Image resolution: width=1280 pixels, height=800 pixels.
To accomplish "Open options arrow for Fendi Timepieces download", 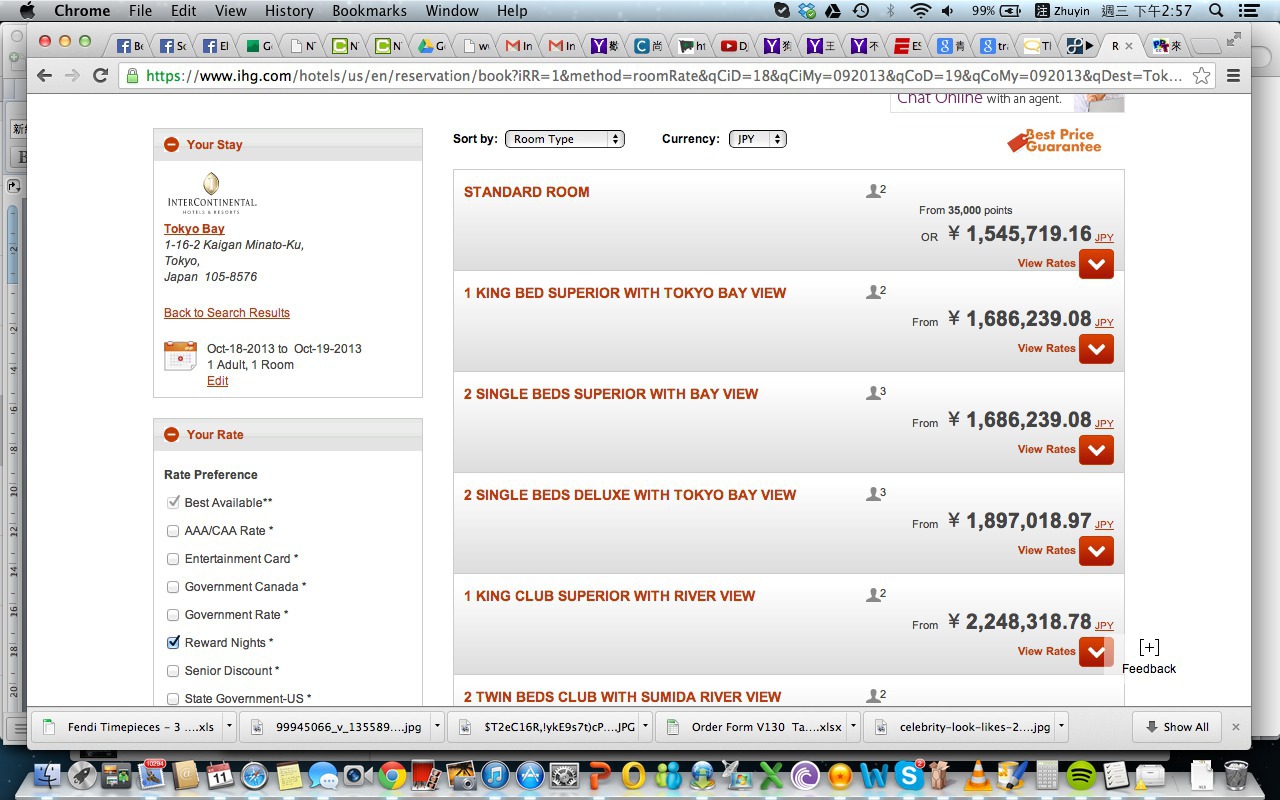I will (x=229, y=727).
